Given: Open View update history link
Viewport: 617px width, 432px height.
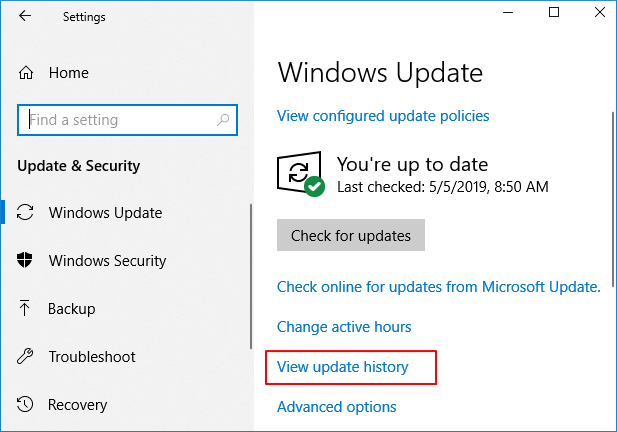Looking at the screenshot, I should point(343,367).
